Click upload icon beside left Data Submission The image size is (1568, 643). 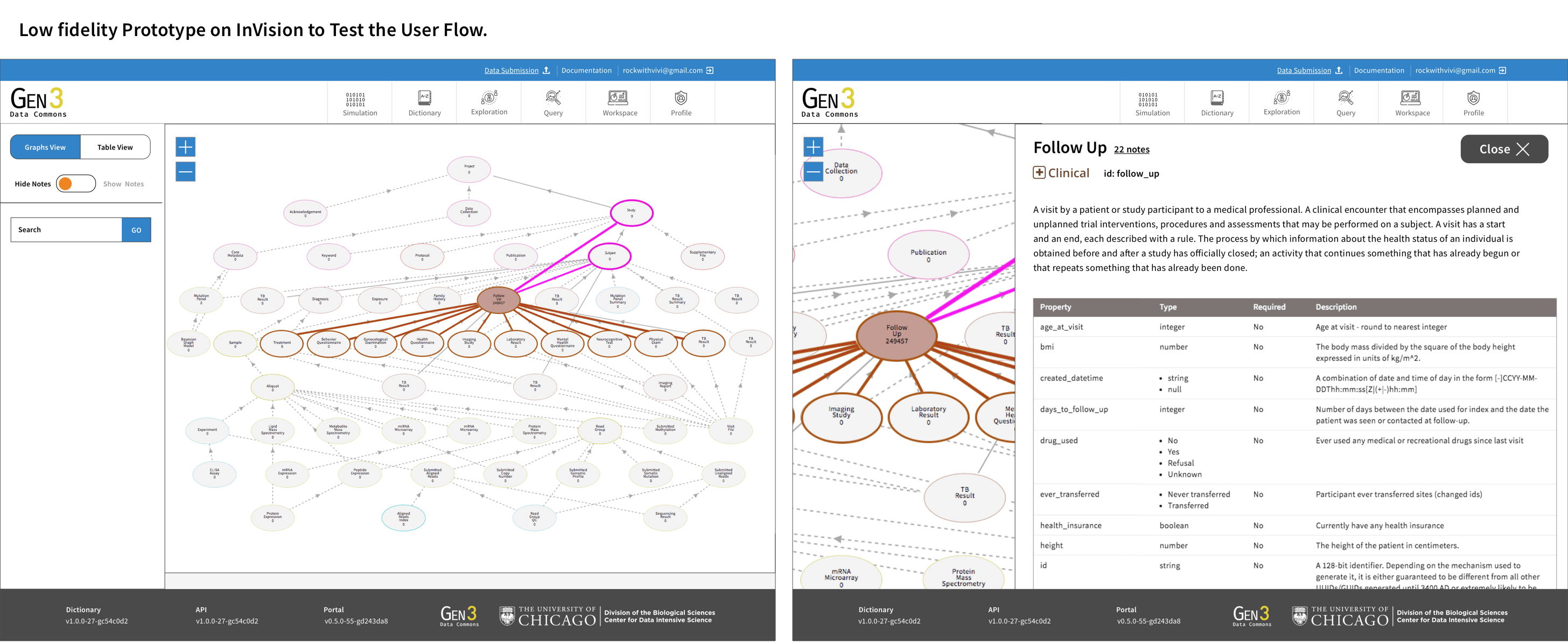(x=546, y=70)
